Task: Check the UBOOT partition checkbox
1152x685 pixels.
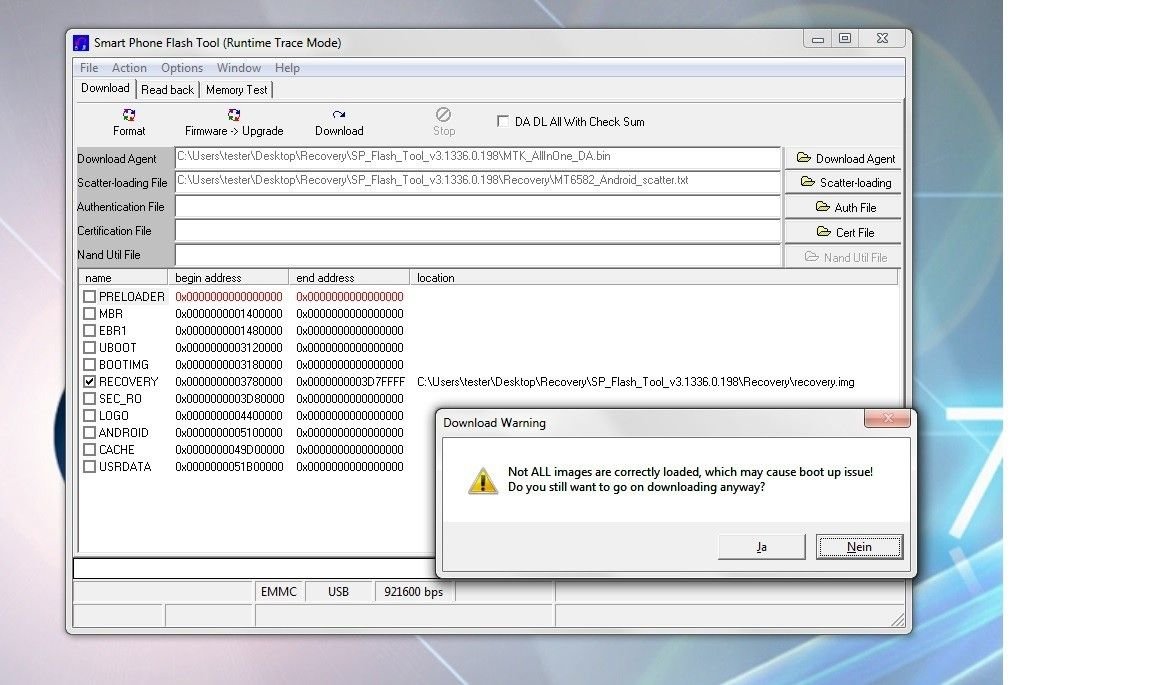Action: 90,348
